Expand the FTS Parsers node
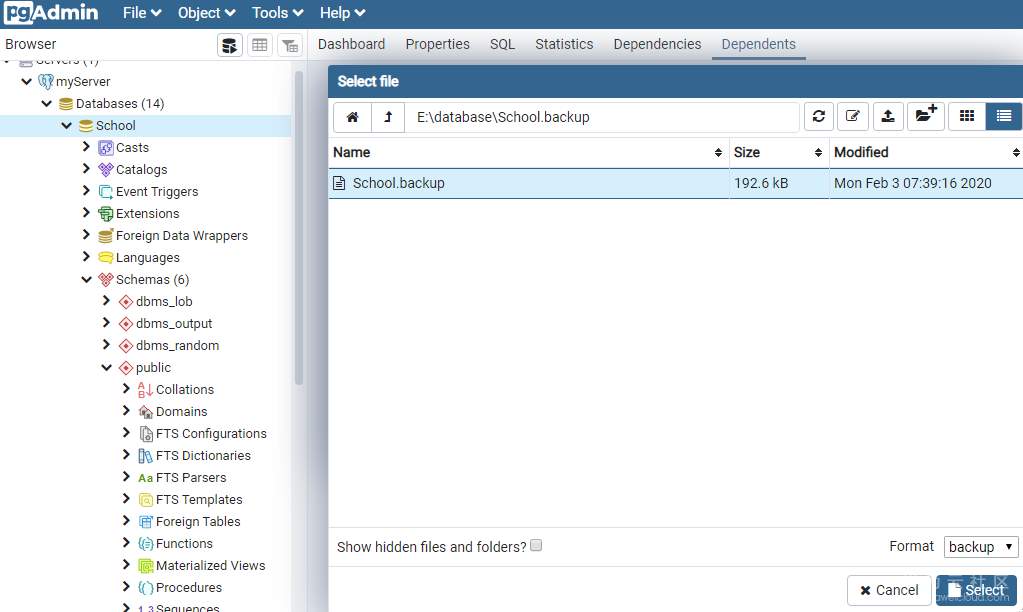 point(126,477)
